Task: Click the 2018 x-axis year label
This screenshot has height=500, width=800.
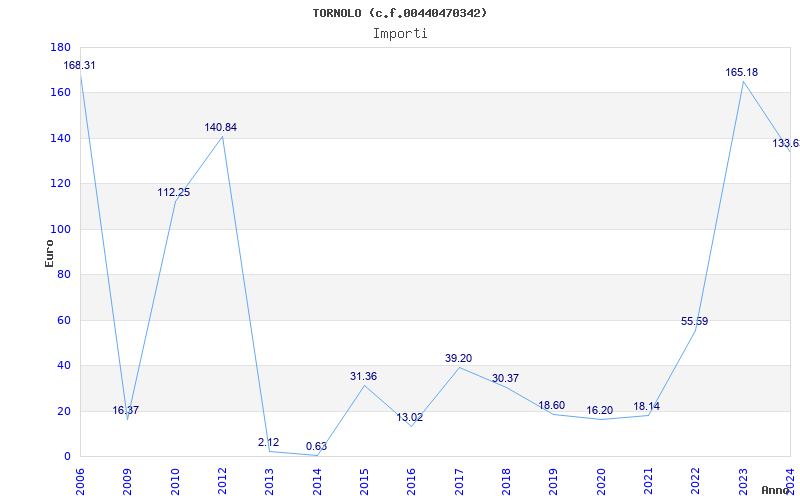Action: (x=506, y=482)
